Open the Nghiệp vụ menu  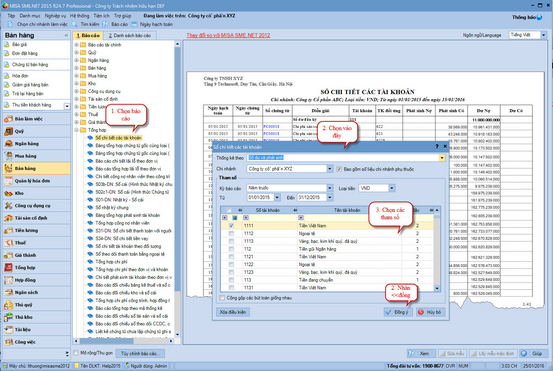coord(55,16)
